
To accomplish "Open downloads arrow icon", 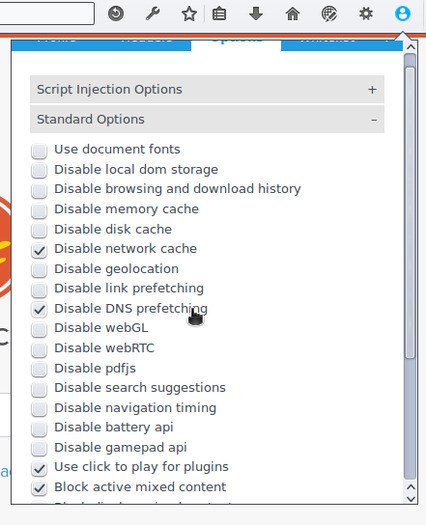I will [256, 14].
